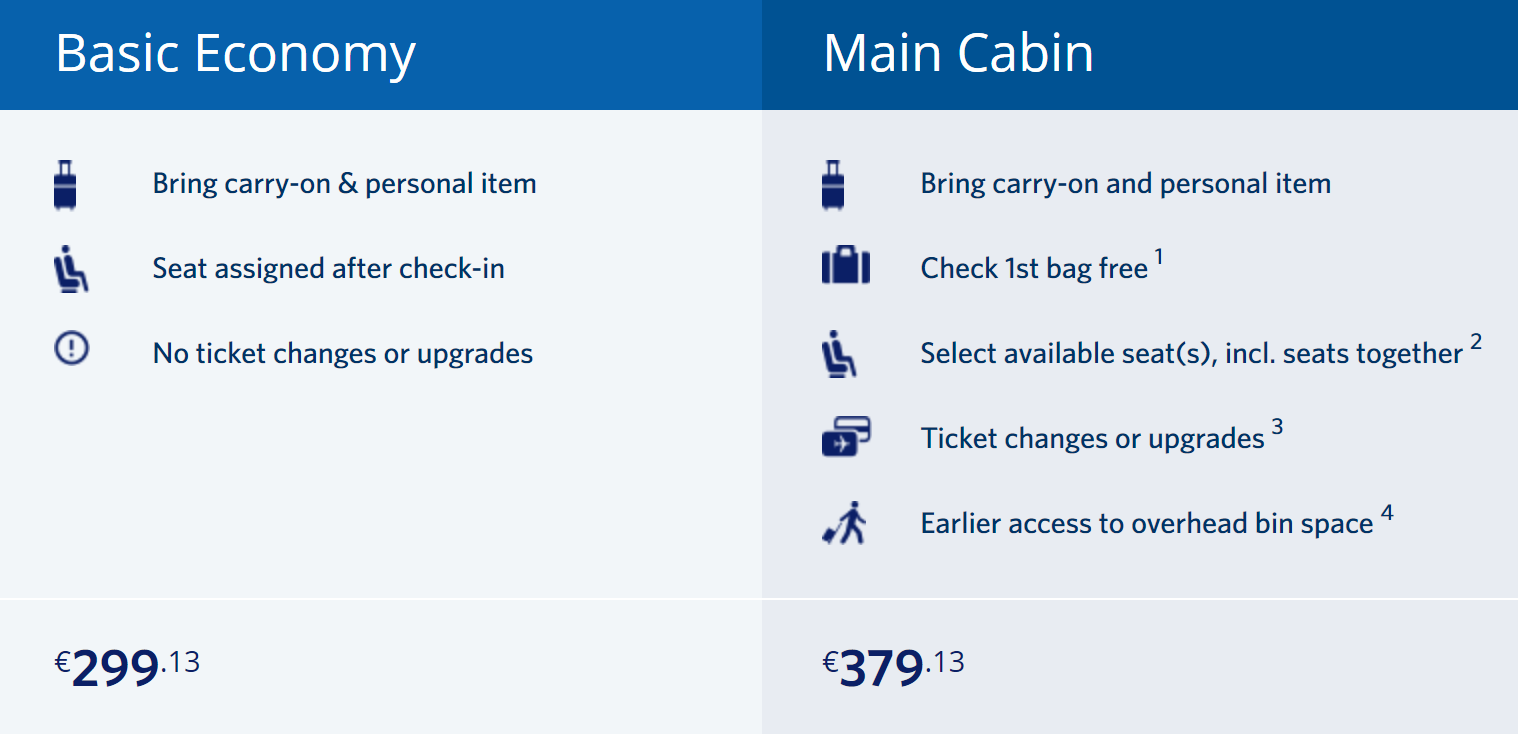Click the Bring carry-on & personal item text
Image resolution: width=1518 pixels, height=754 pixels.
point(345,184)
